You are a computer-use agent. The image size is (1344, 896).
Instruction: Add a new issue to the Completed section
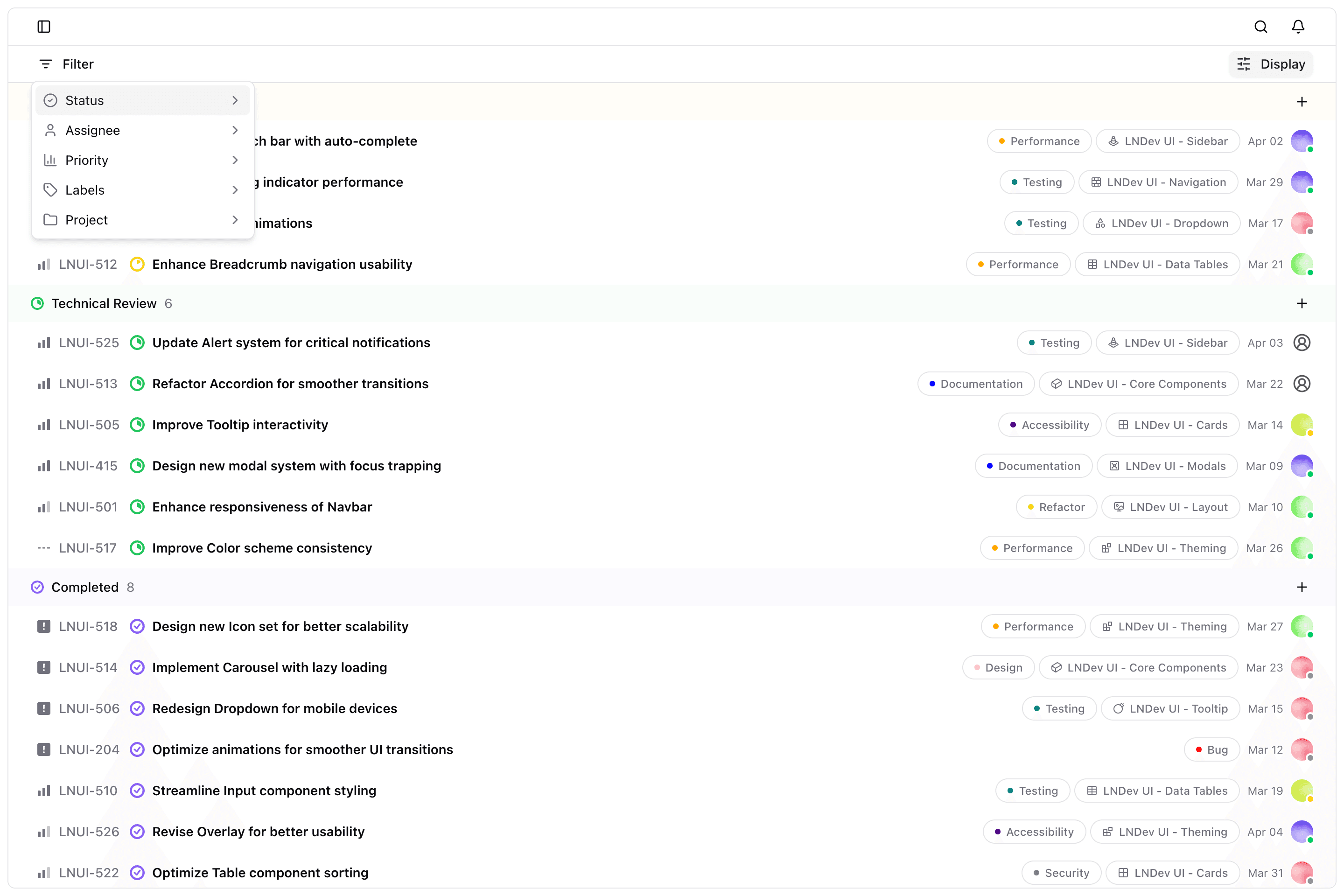[x=1302, y=587]
